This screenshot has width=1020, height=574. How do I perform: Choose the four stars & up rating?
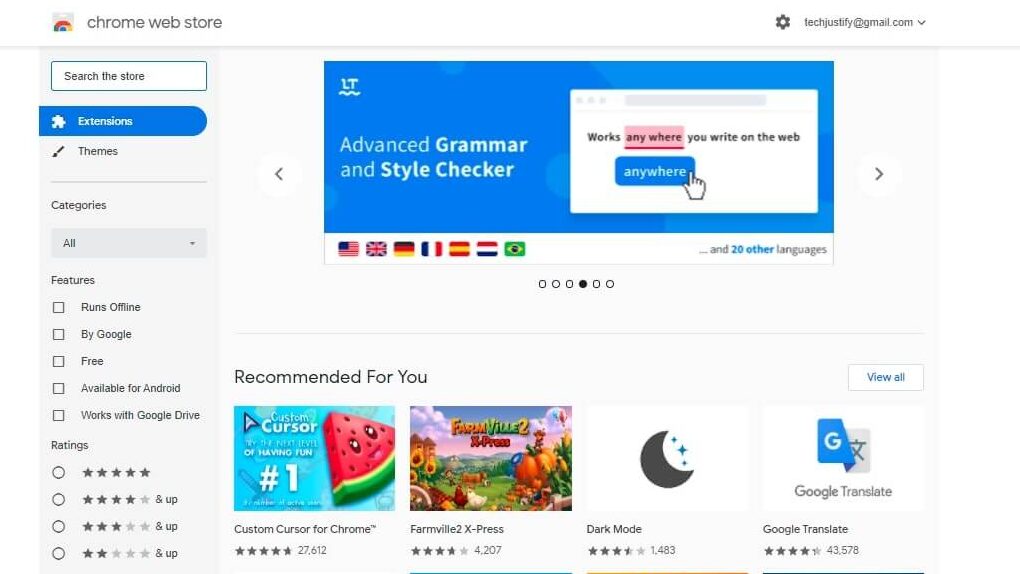[x=59, y=499]
